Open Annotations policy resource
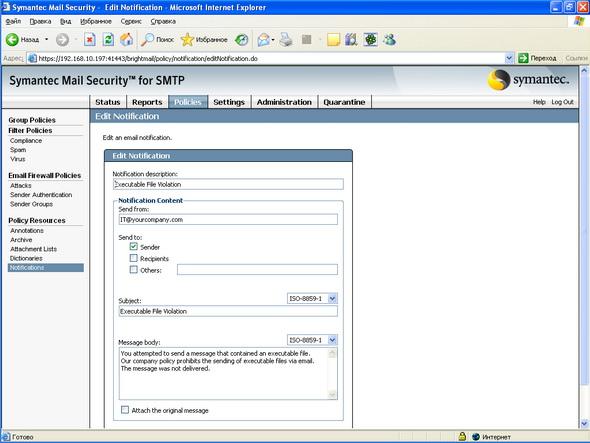The image size is (590, 443). (27, 230)
